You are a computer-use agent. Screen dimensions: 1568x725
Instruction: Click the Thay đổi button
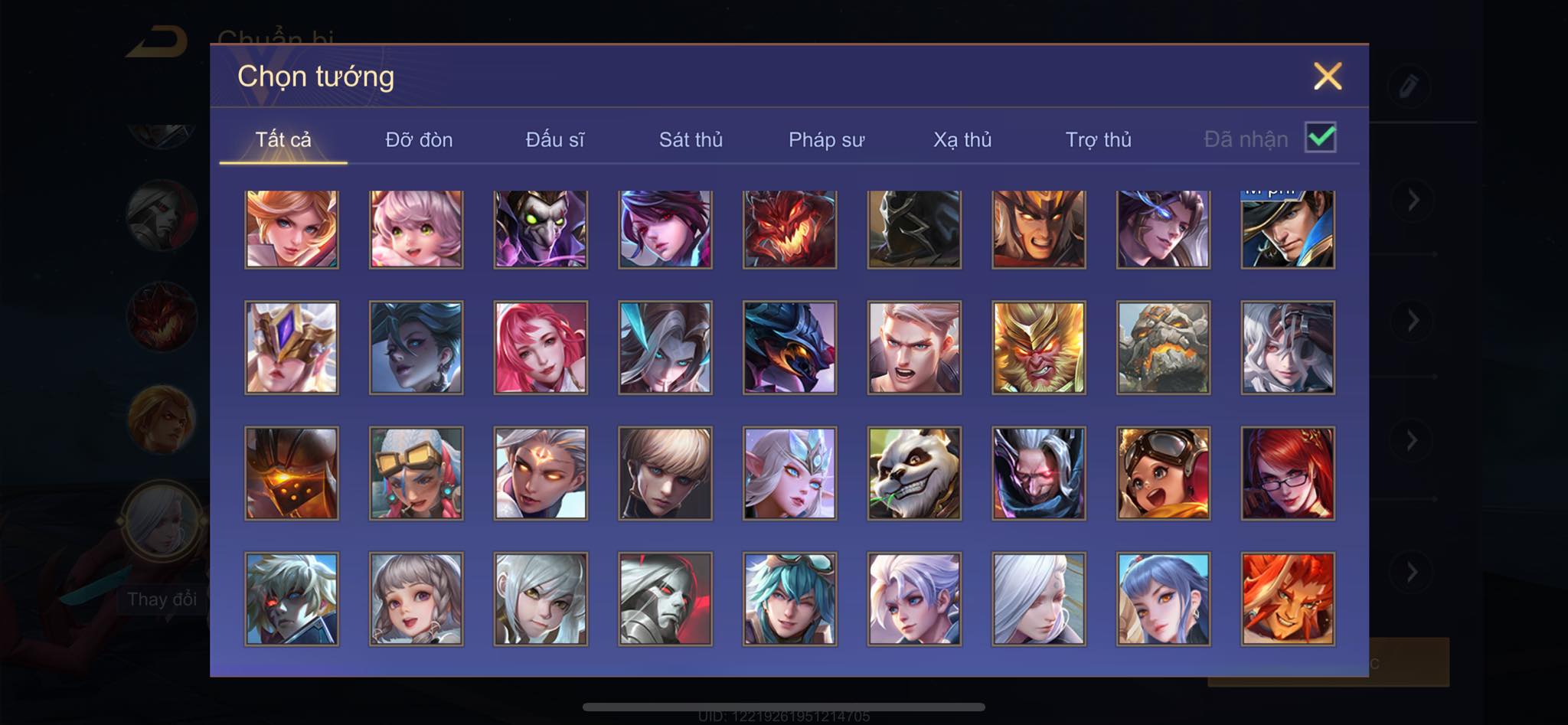click(x=162, y=599)
